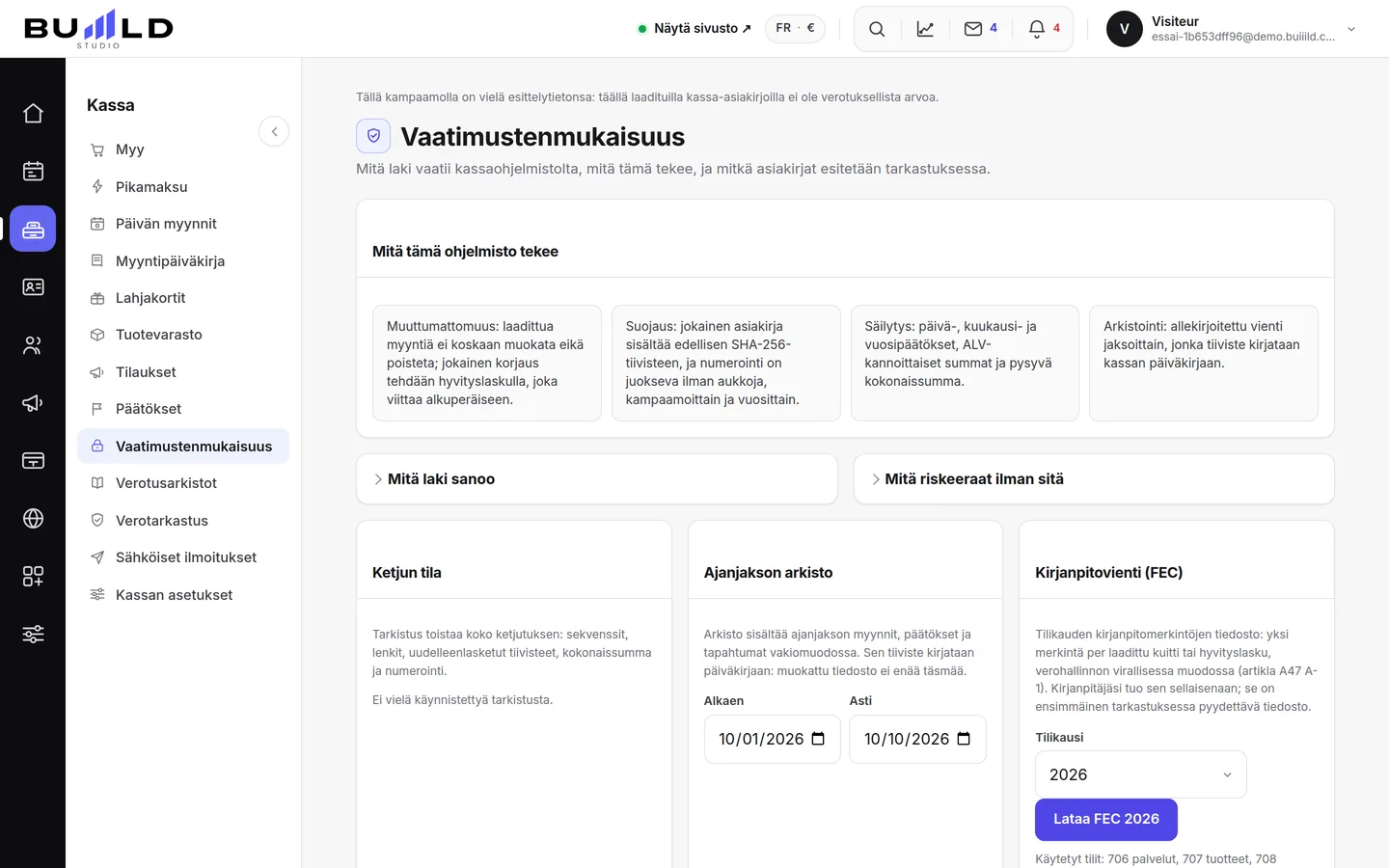The width and height of the screenshot is (1389, 868).
Task: Open the payment card icon in the rail
Action: click(33, 460)
